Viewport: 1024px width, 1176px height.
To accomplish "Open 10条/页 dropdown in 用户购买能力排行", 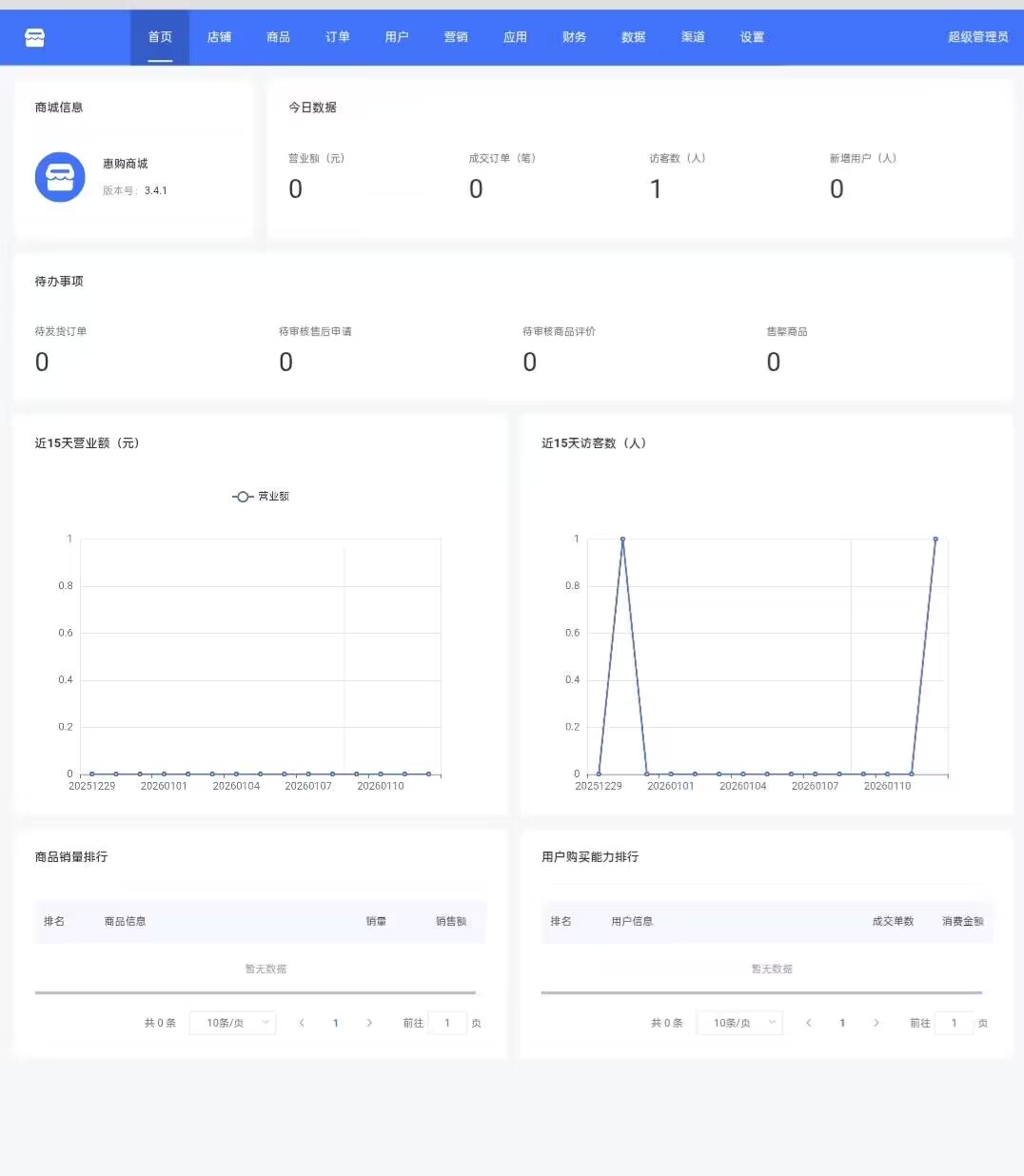I will click(739, 1023).
